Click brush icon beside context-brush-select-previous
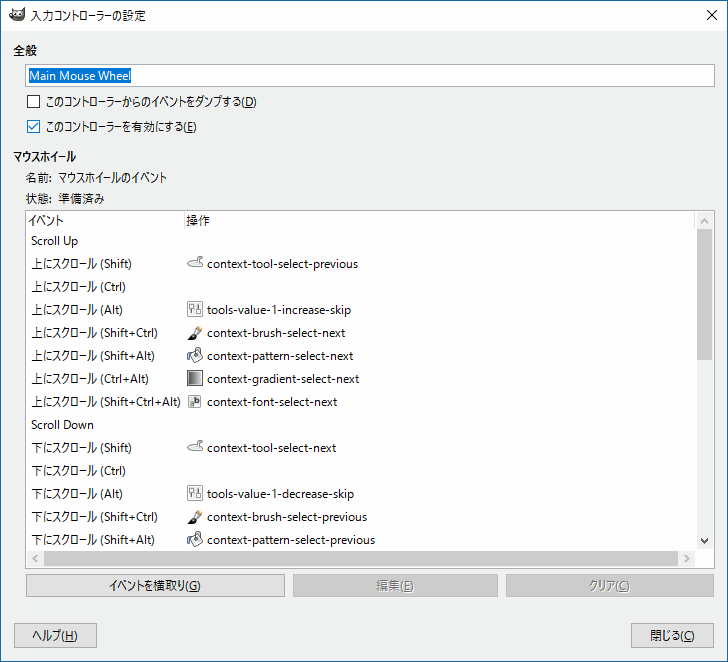Screen dimensions: 728x662 coord(195,516)
